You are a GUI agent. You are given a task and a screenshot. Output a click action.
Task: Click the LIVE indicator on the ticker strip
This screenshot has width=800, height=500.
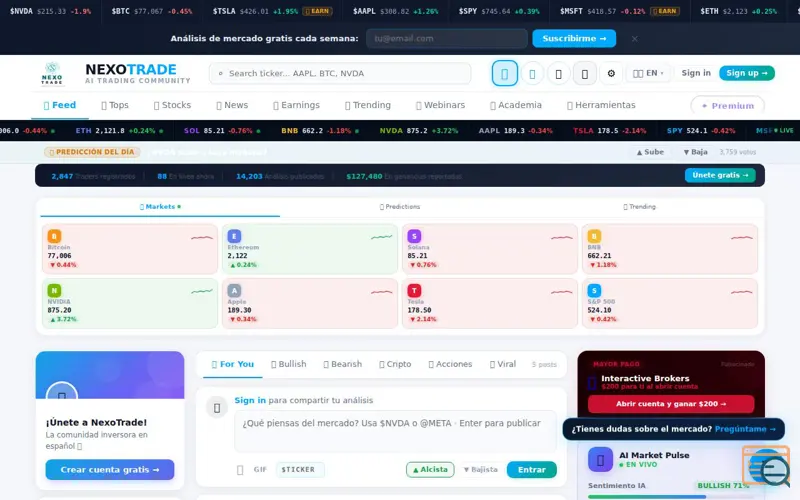coord(784,131)
